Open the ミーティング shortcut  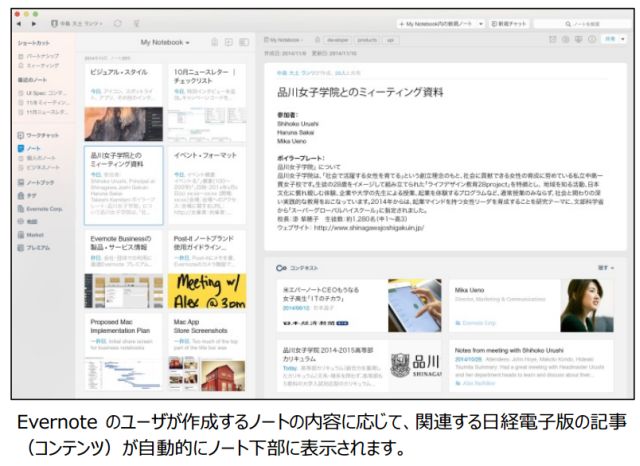pos(39,65)
